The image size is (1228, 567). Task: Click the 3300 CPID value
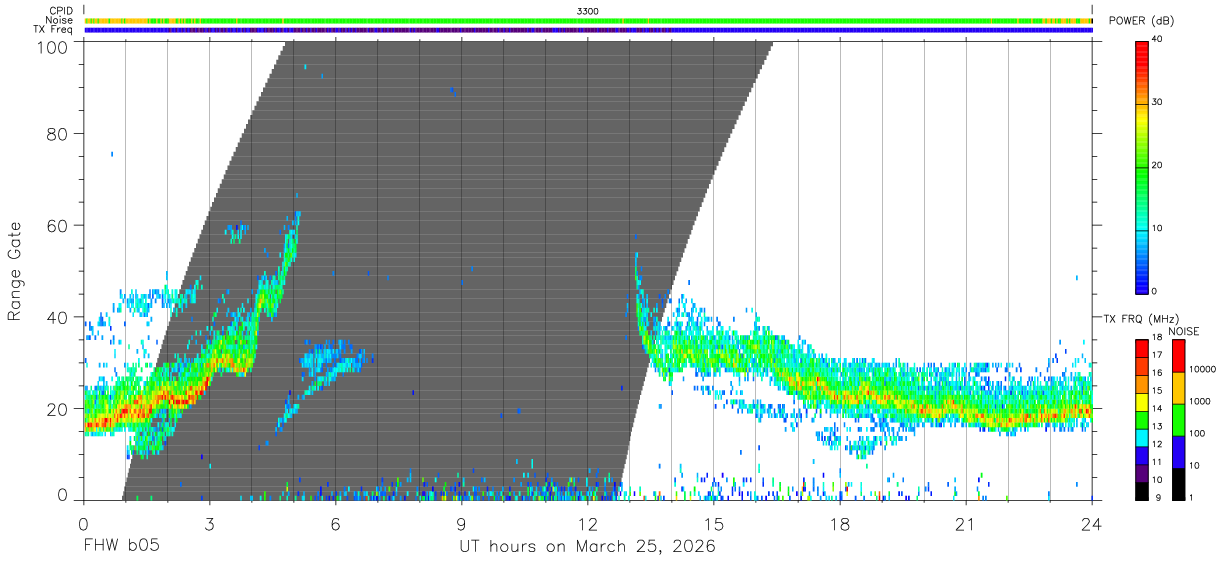coord(588,11)
